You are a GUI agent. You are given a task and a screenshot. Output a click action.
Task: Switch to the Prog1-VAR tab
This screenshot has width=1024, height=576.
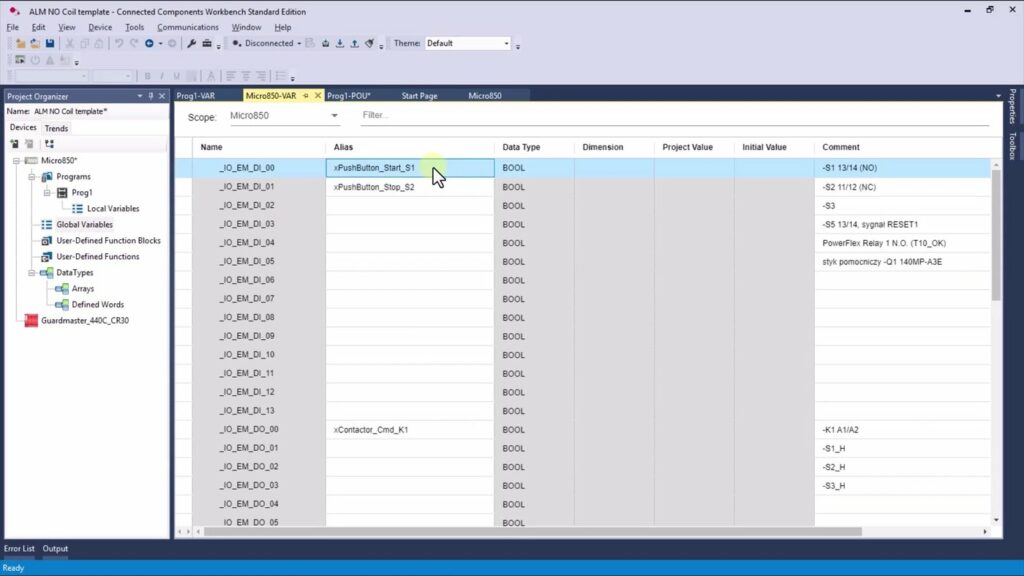pos(195,96)
